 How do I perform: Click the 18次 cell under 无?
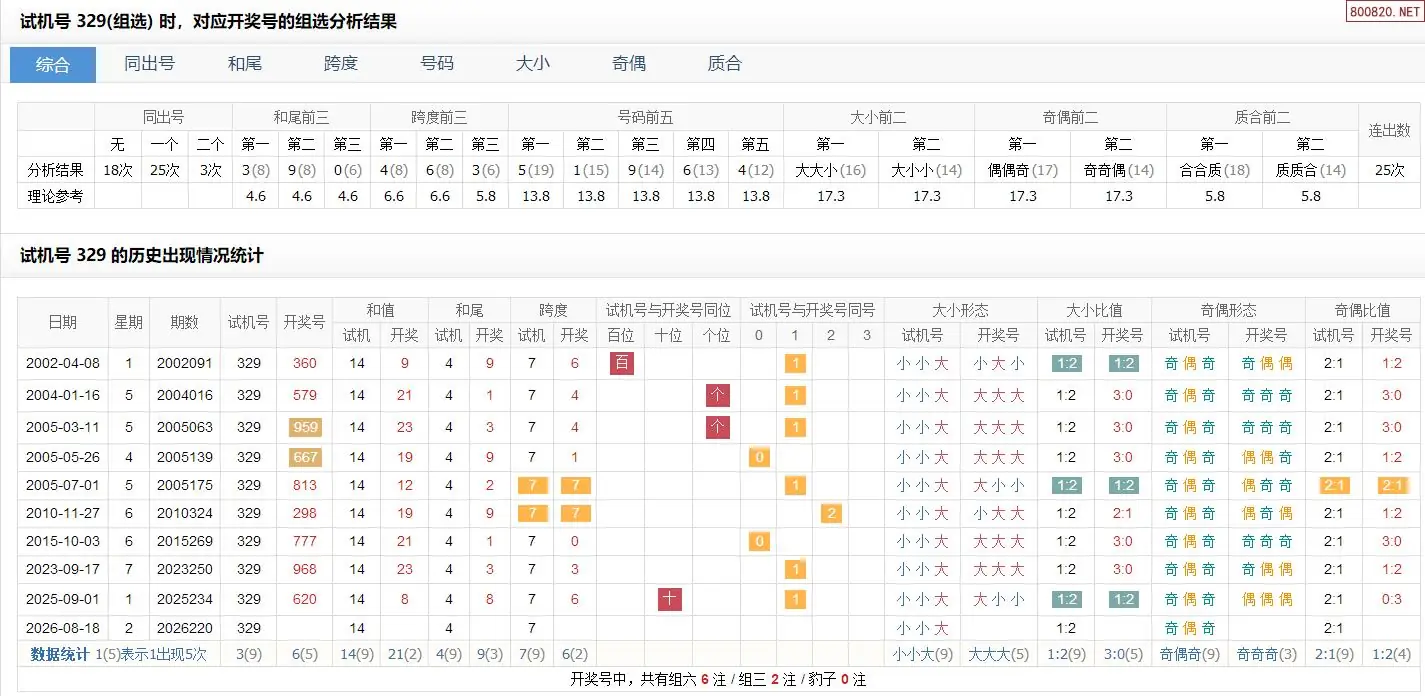(x=118, y=170)
